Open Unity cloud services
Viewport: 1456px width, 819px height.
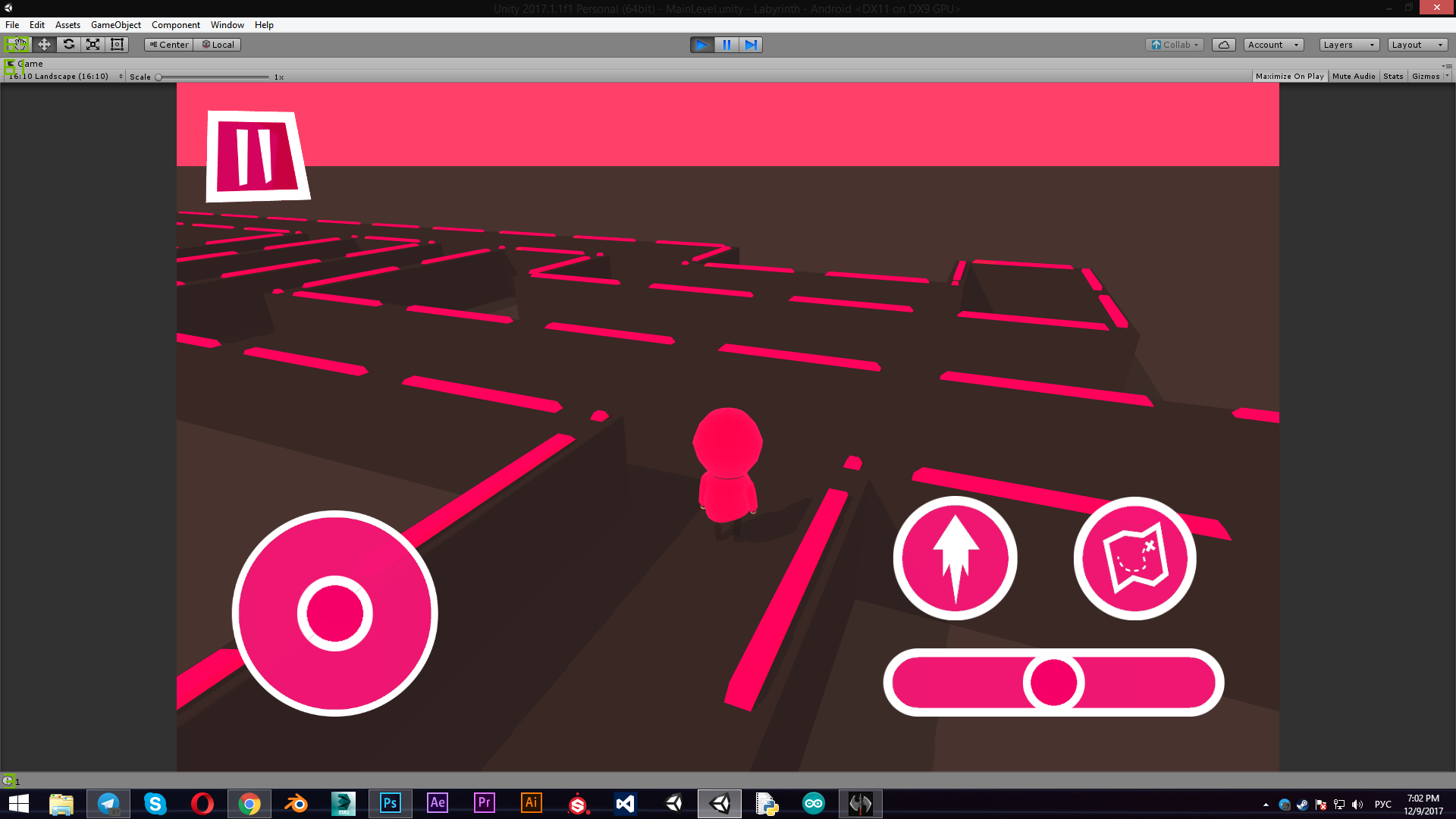click(1223, 45)
